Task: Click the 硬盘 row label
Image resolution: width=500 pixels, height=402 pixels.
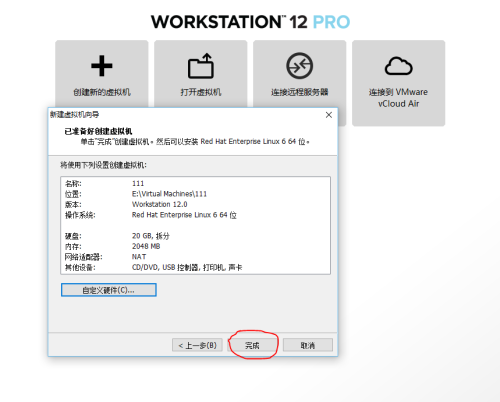Action: (x=73, y=236)
